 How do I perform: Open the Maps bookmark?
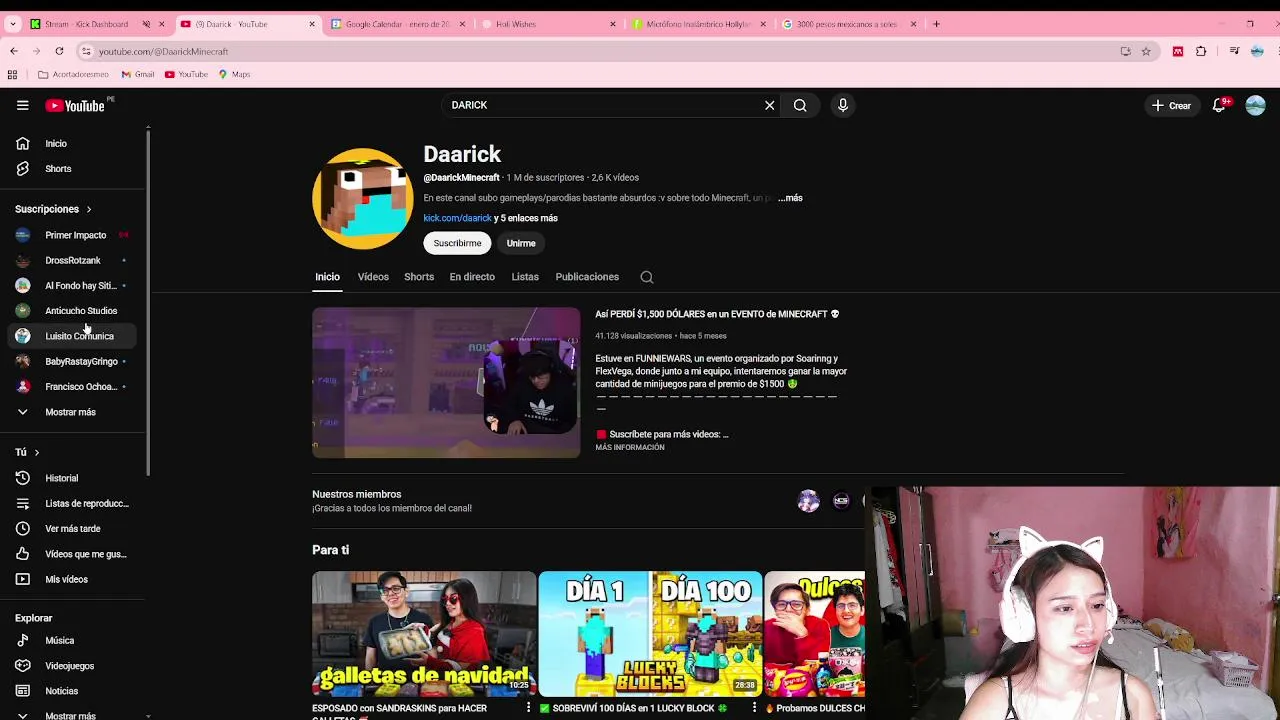tap(234, 74)
